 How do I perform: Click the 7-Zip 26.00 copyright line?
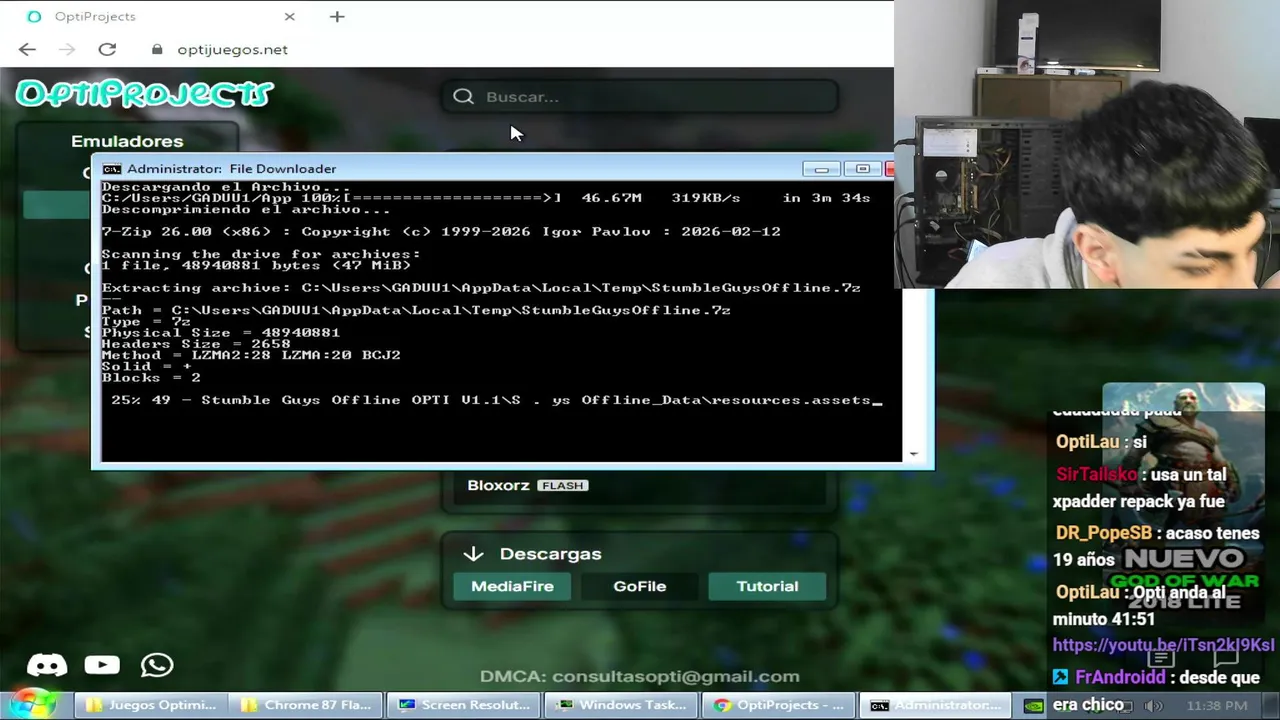click(x=441, y=231)
